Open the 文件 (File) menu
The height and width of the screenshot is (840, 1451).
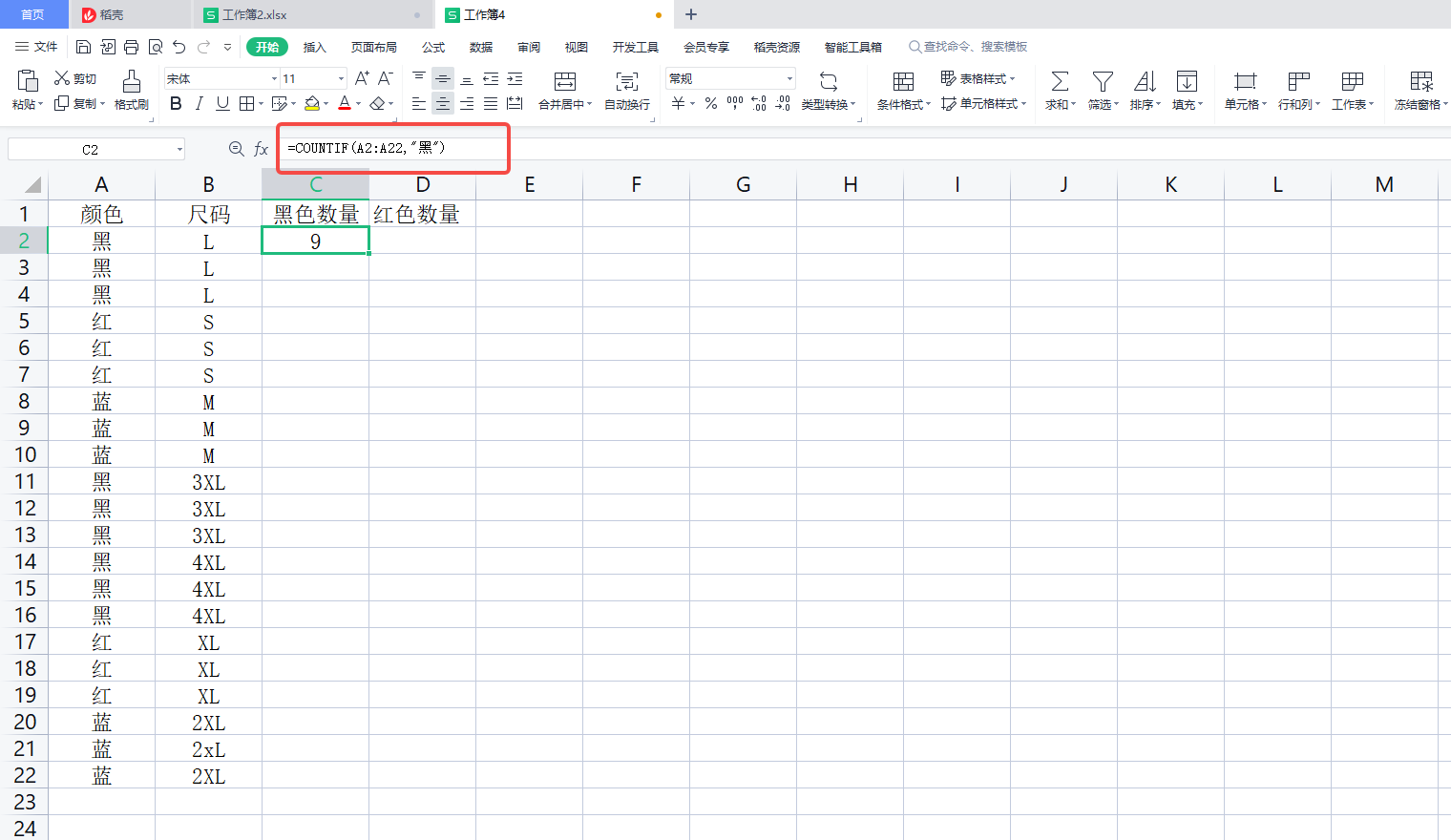point(36,47)
